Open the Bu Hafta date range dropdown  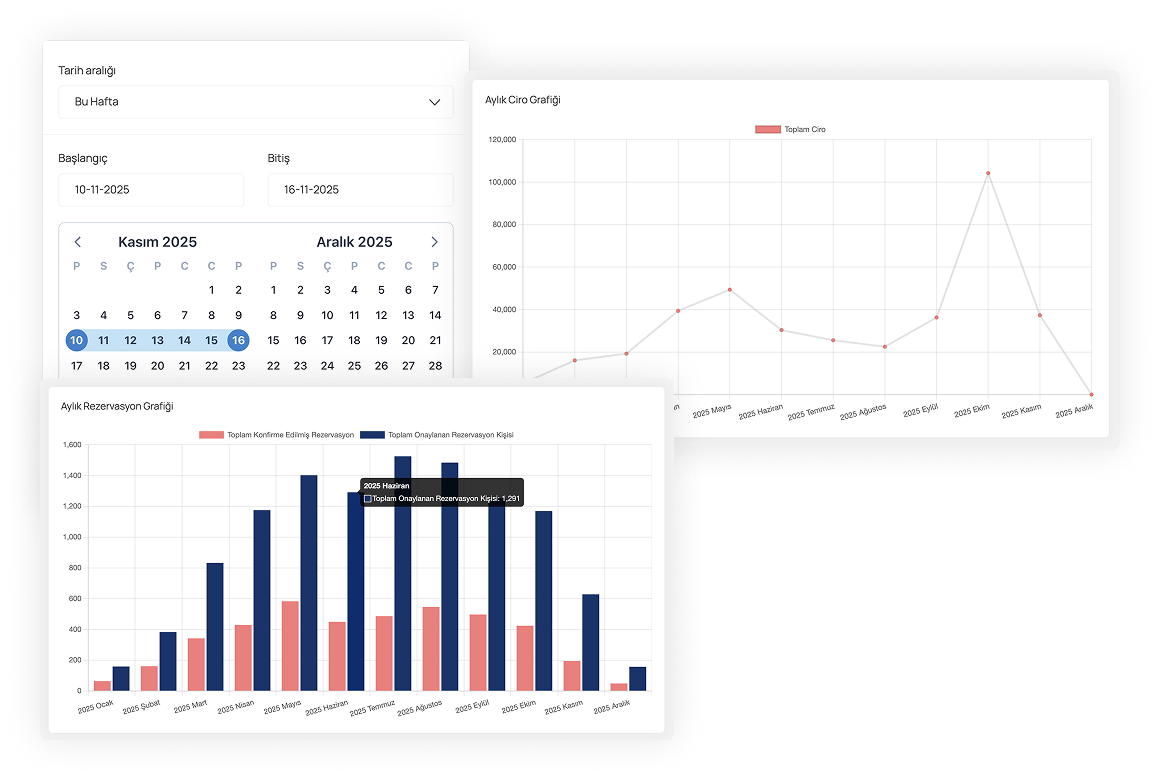click(255, 102)
